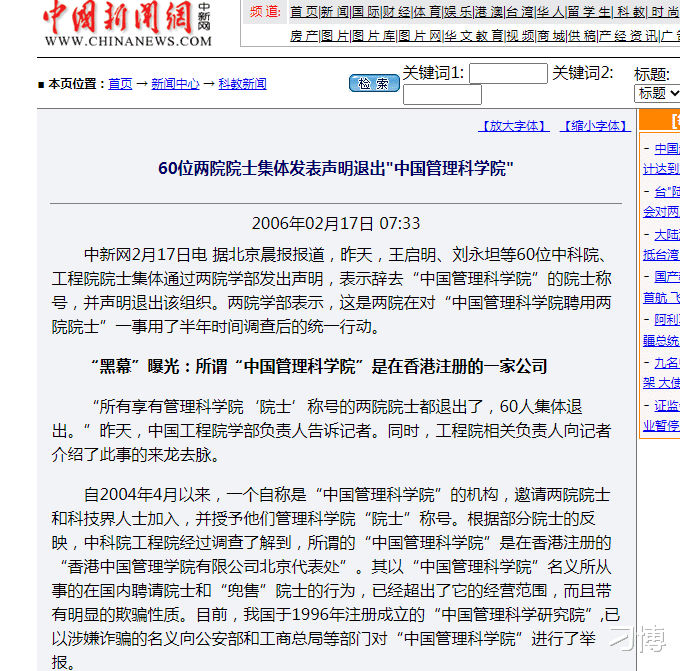The height and width of the screenshot is (671, 680).
Task: Open the 商城 channel link
Action: (551, 36)
